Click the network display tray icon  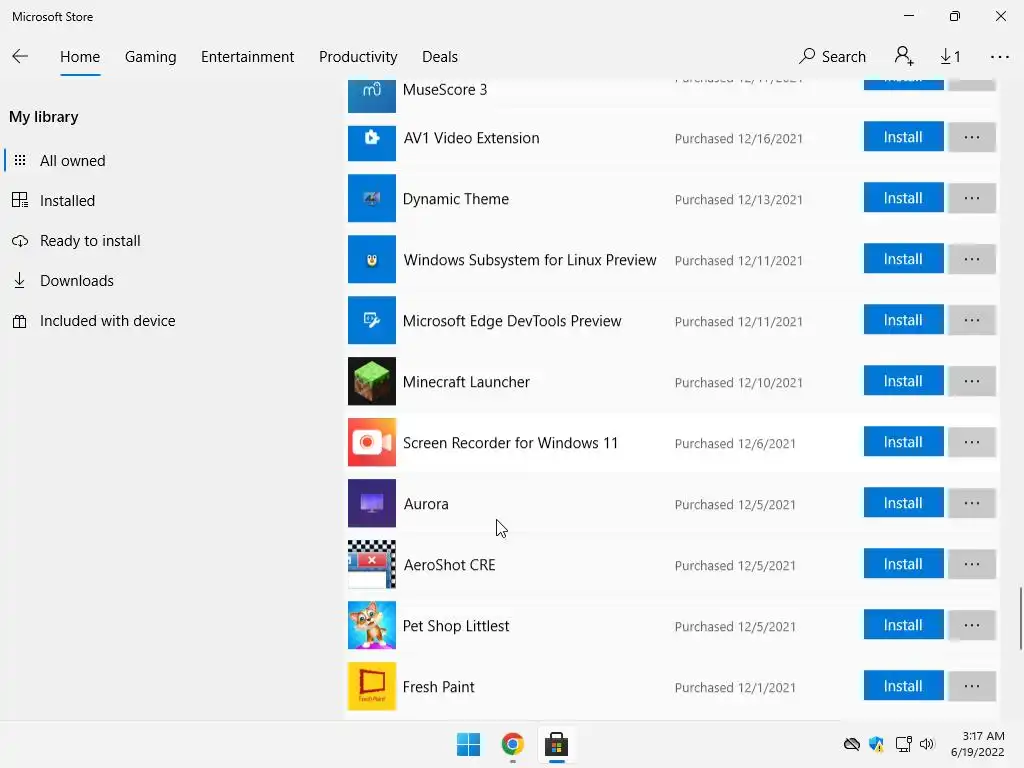(x=903, y=744)
